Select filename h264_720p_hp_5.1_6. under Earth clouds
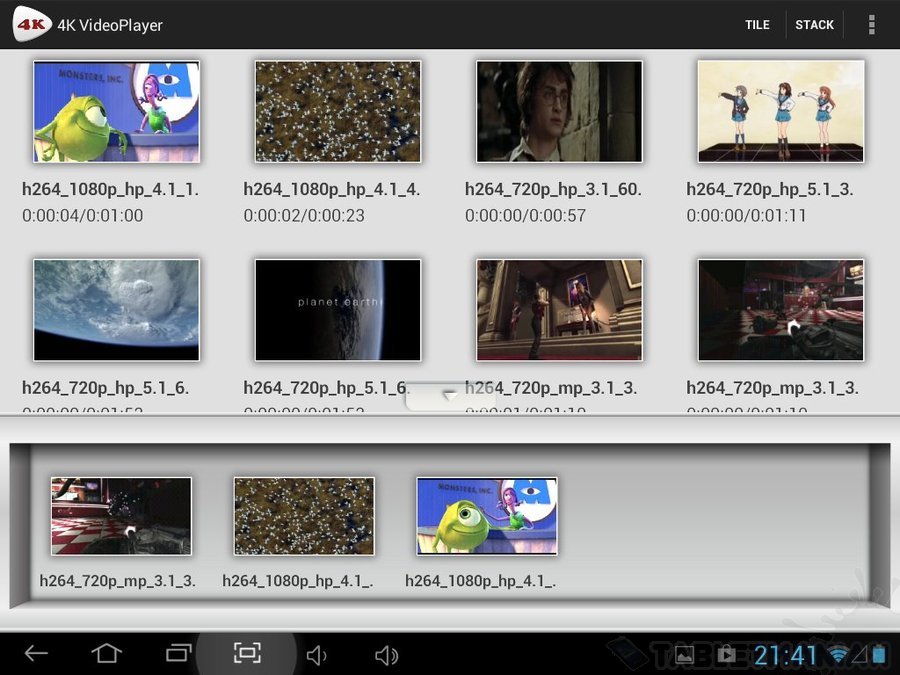900x675 pixels. pos(106,388)
